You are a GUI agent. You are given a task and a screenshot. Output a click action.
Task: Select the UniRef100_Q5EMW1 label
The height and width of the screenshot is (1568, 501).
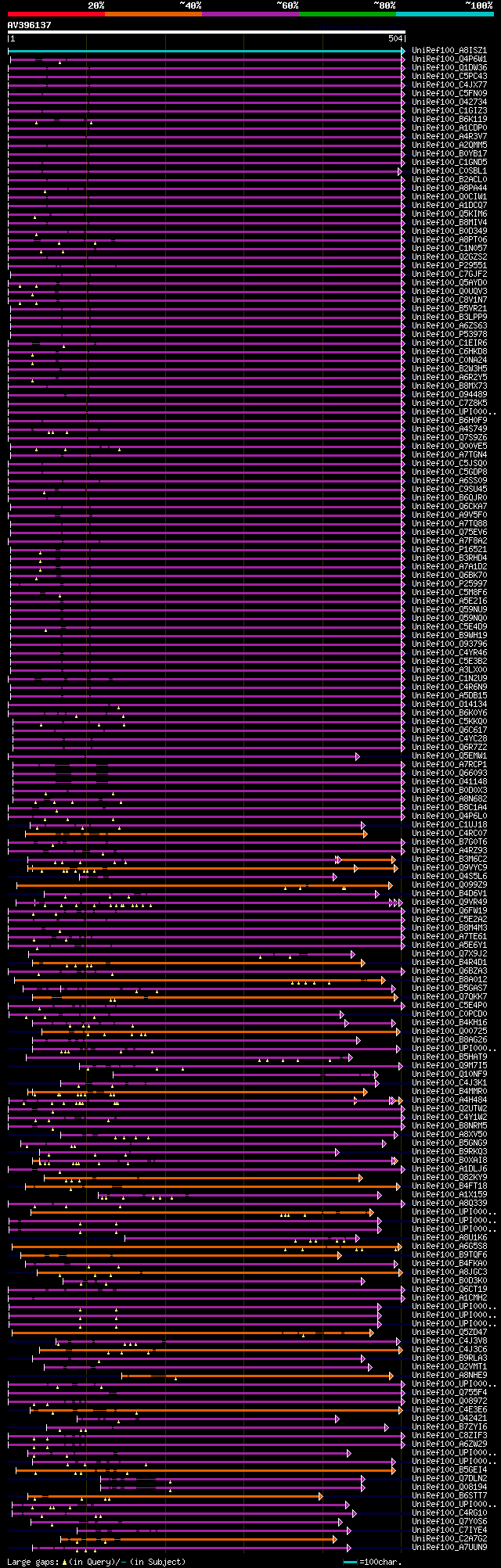[x=449, y=756]
